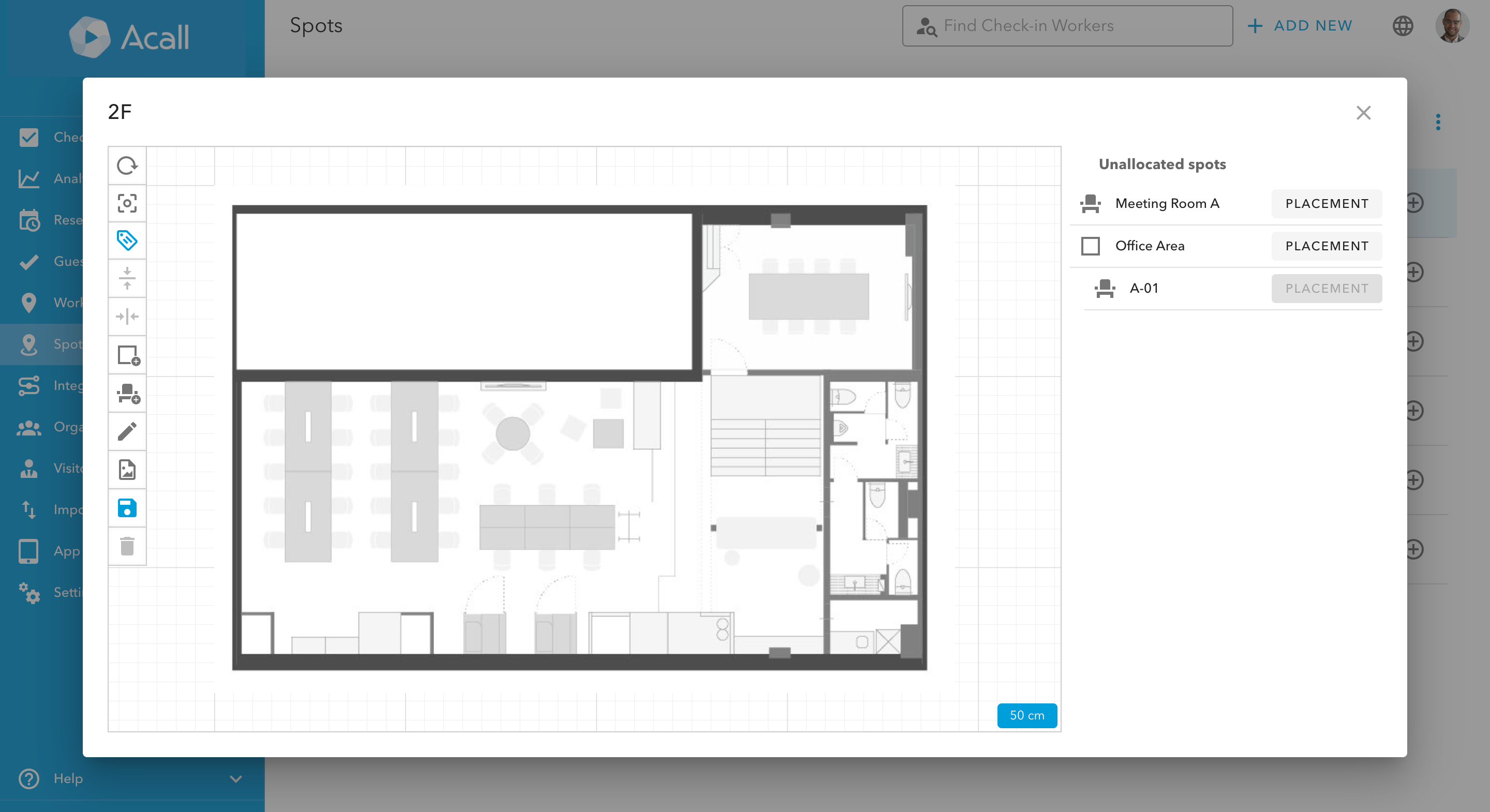Screen dimensions: 1490x812
Task: Click the horizontal align tool icon
Action: point(127,317)
